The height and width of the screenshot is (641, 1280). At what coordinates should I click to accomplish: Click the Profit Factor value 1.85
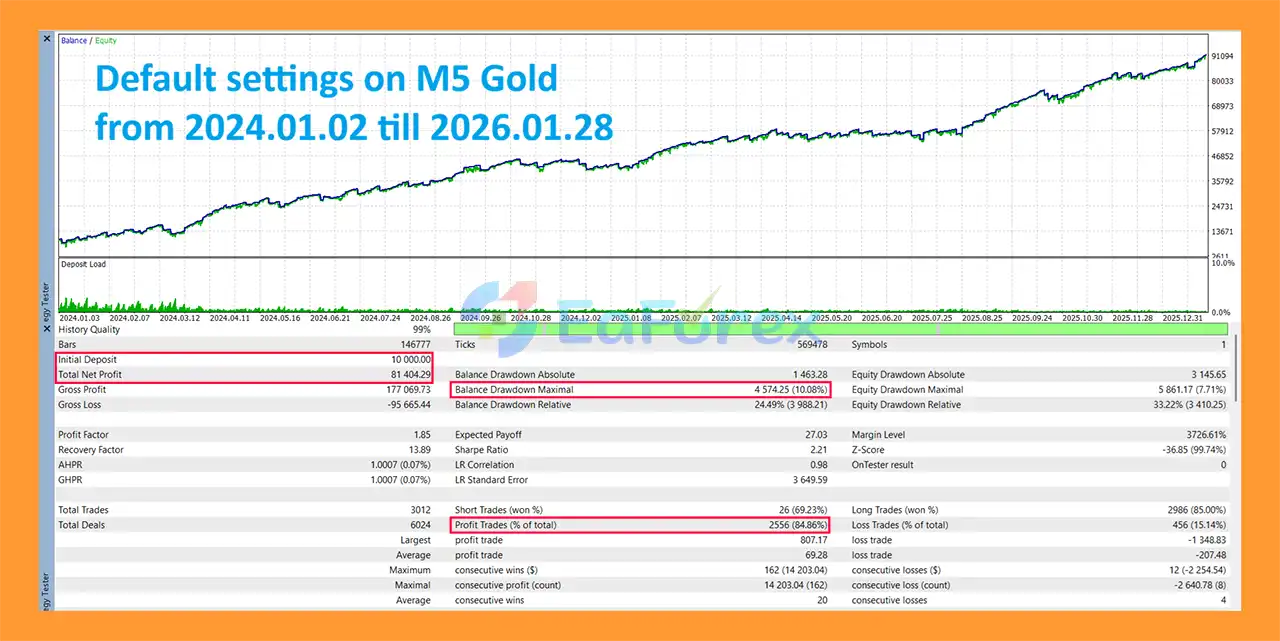pyautogui.click(x=421, y=435)
